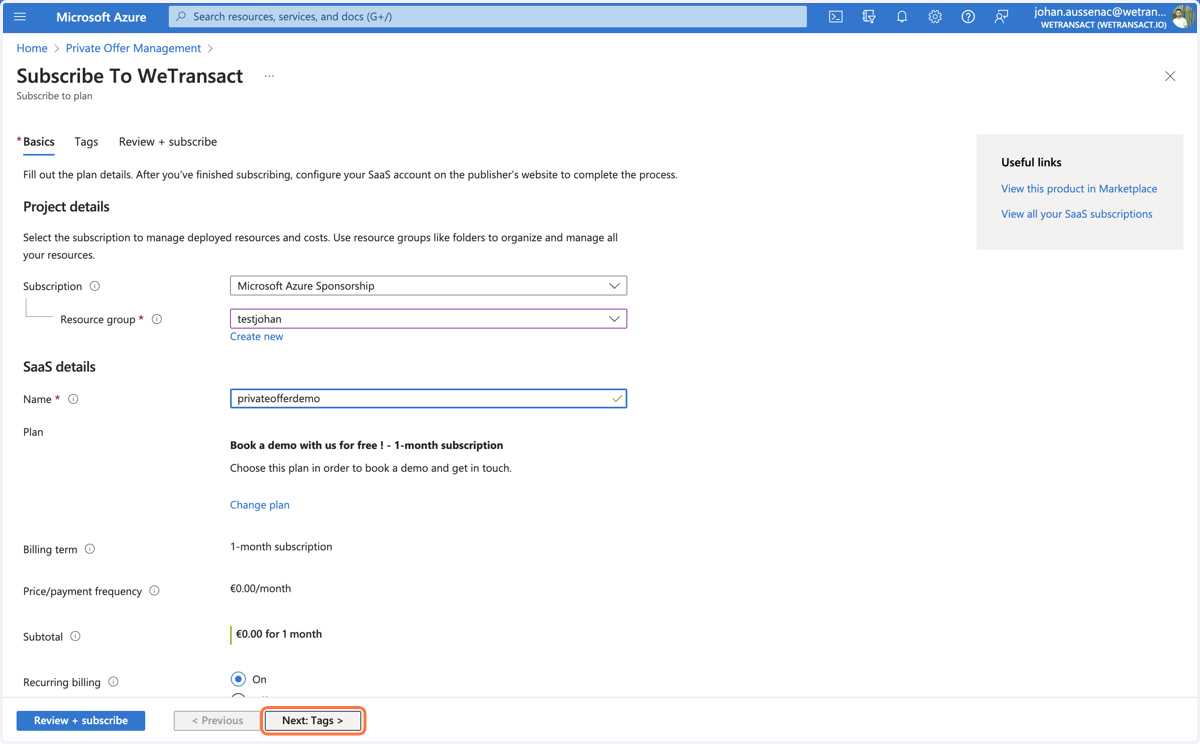
Task: Go to Home breadcrumb
Action: click(x=32, y=48)
